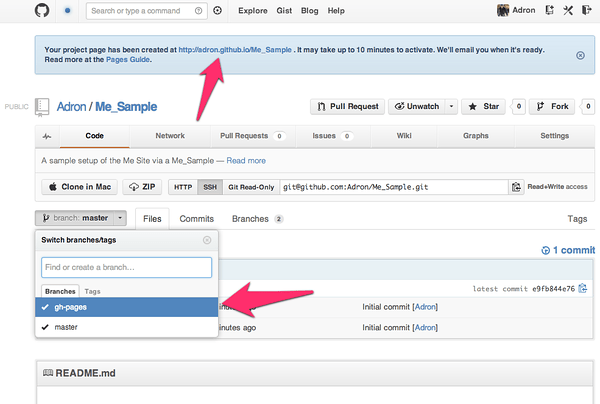Open Help in top navigation

click(x=336, y=11)
